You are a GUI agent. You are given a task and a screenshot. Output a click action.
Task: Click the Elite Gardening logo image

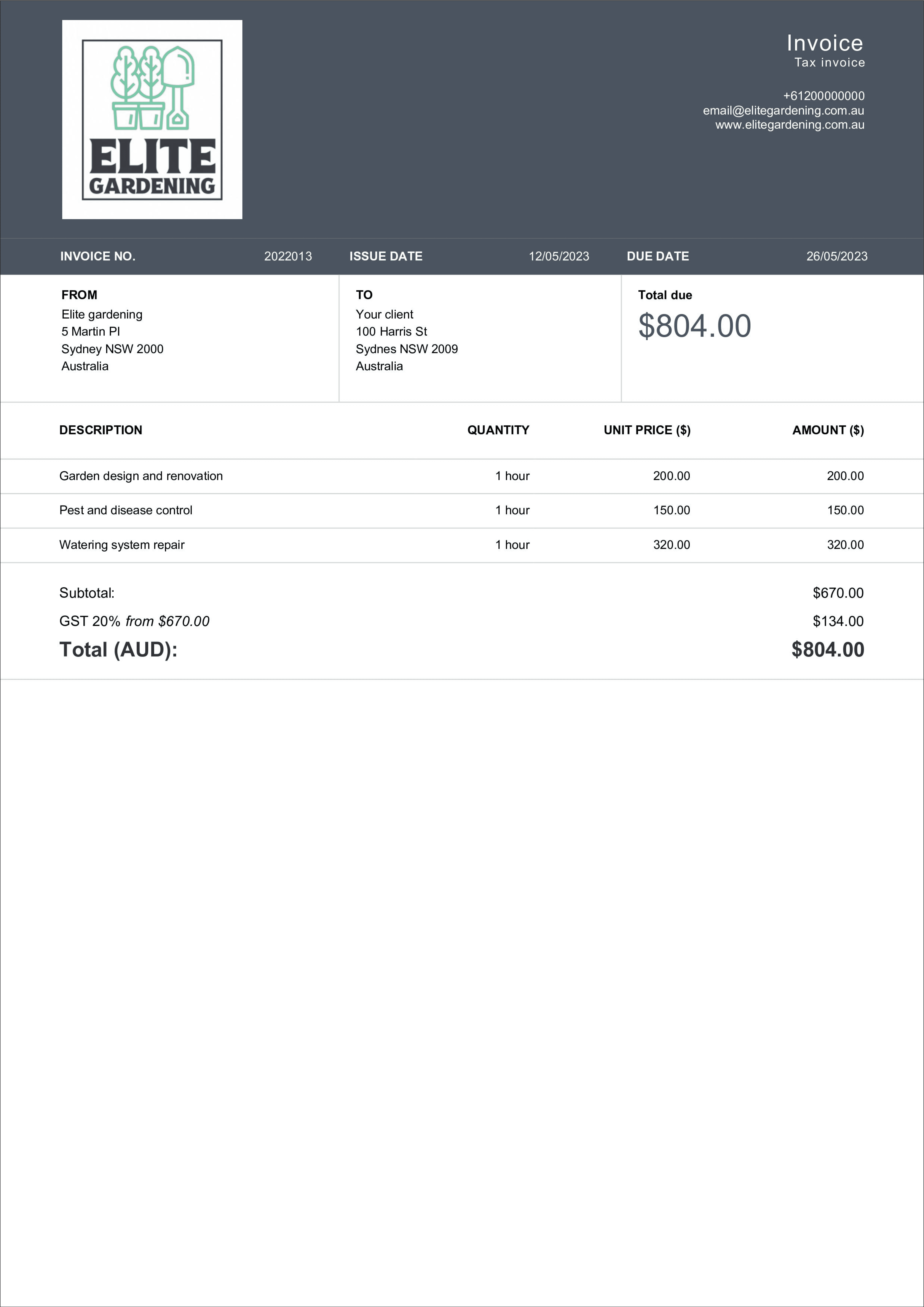pos(152,119)
